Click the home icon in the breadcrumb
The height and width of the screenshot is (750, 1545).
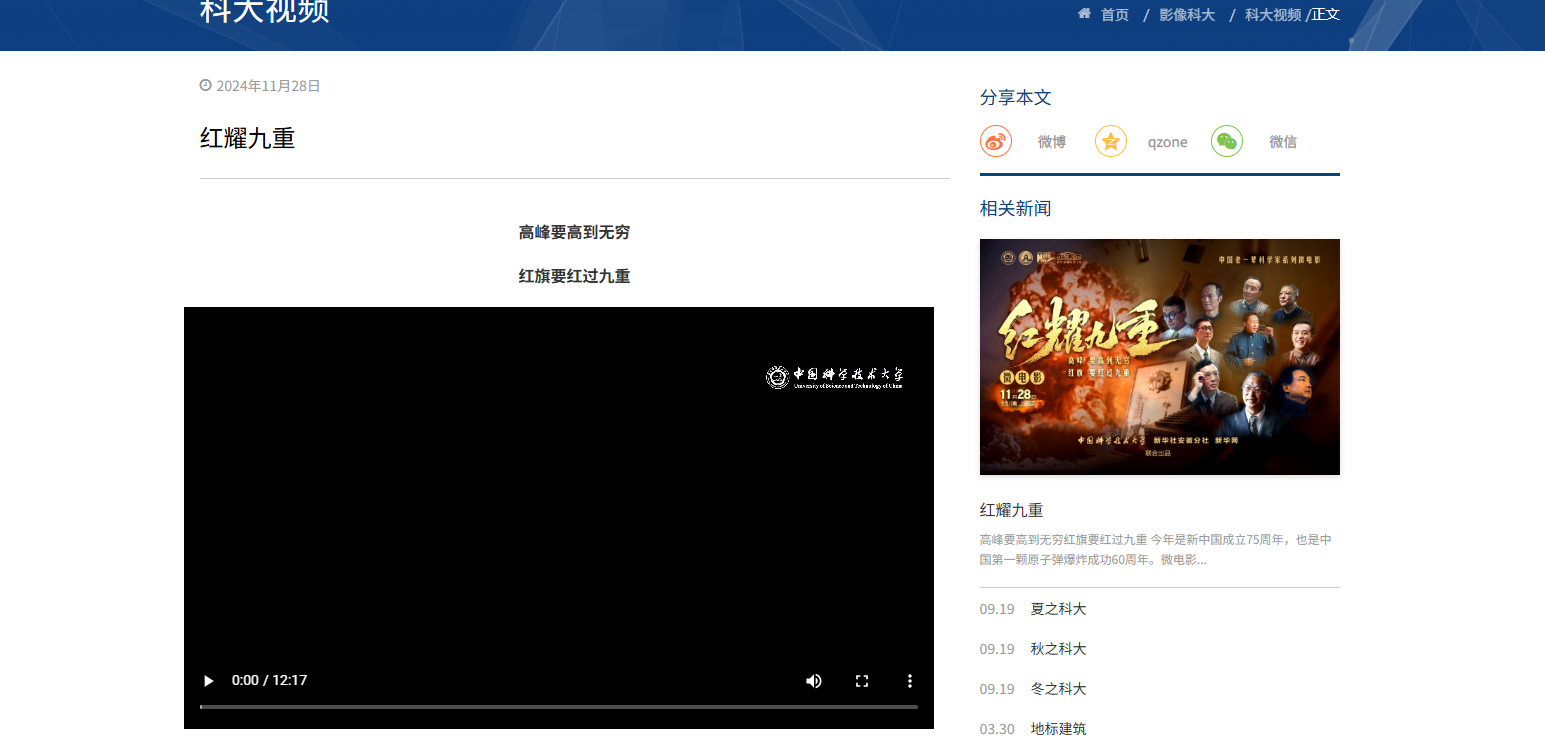1083,14
